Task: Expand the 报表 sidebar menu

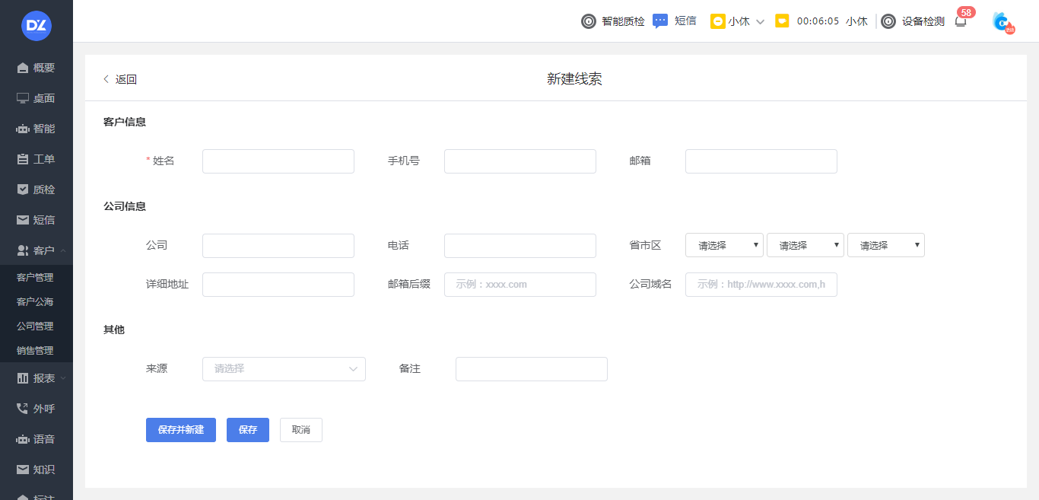Action: click(36, 378)
